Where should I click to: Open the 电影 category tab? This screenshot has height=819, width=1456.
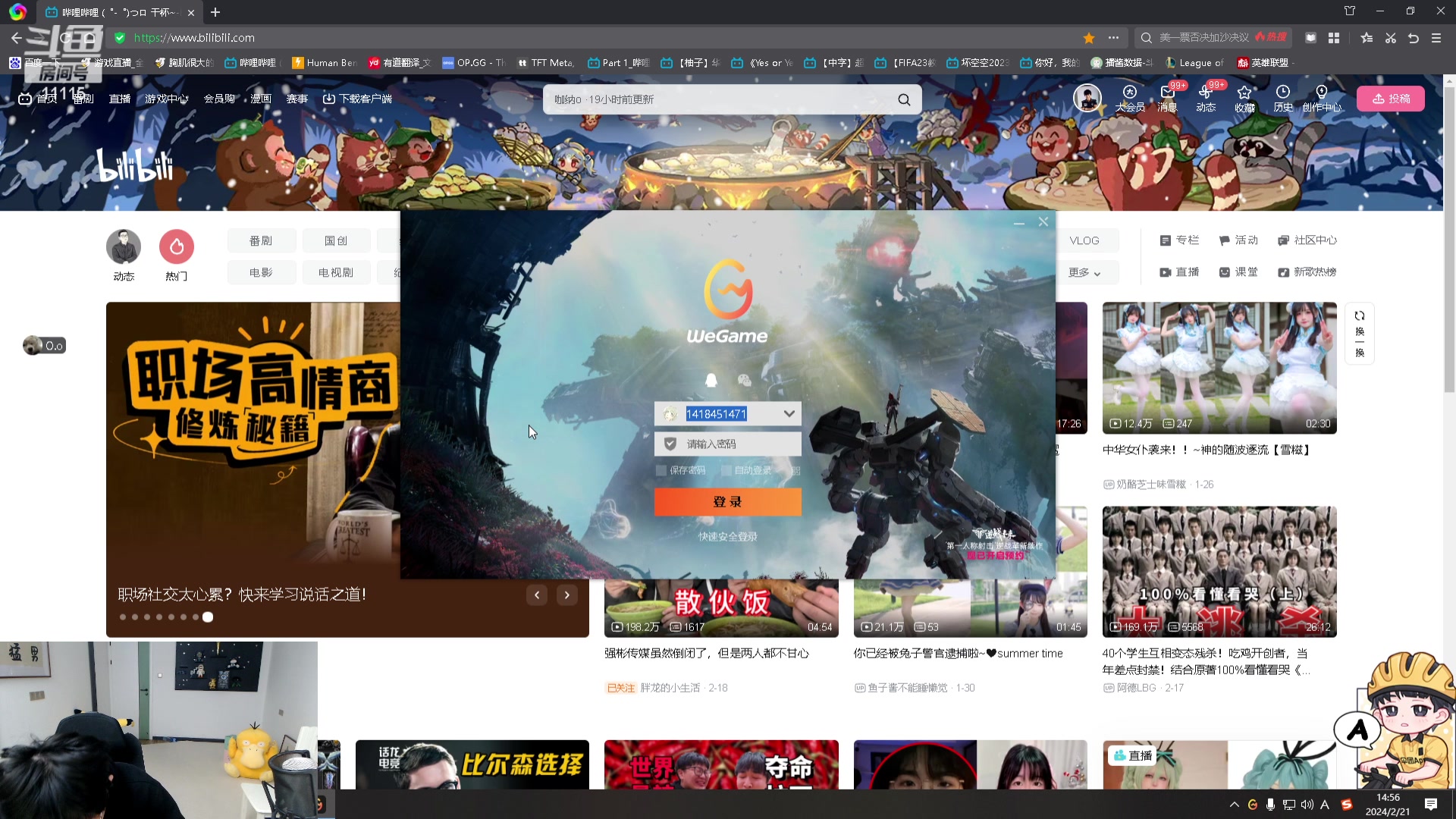pos(261,272)
